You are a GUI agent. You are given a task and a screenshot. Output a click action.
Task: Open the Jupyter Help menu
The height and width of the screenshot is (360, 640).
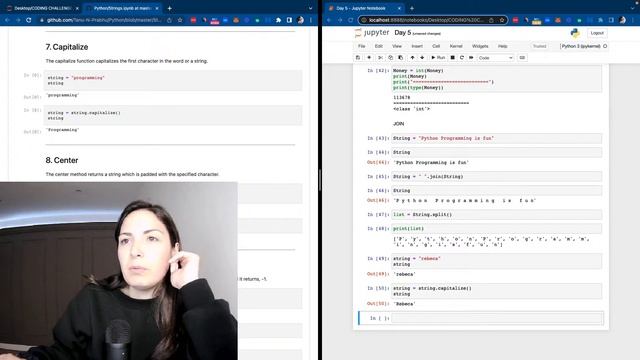tap(502, 46)
